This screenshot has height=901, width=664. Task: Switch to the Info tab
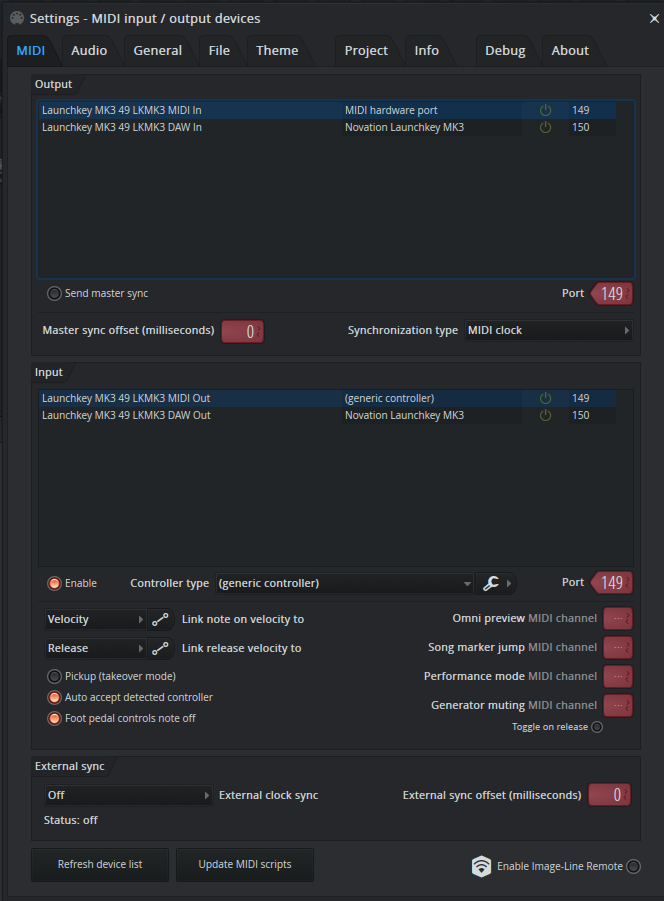pos(427,51)
